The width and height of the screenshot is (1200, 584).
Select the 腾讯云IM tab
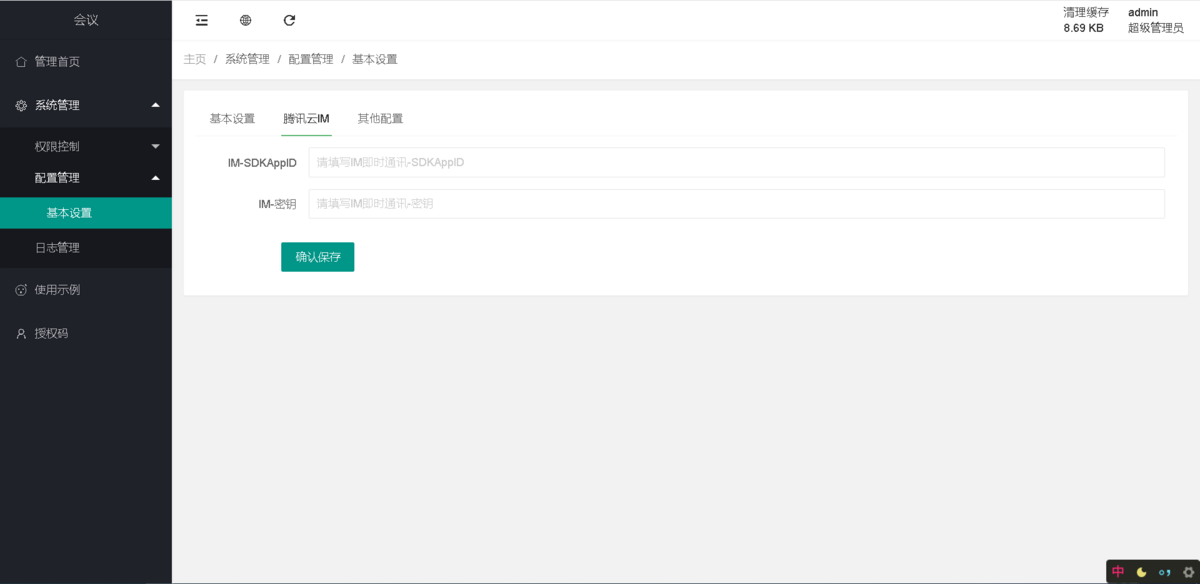[x=306, y=118]
